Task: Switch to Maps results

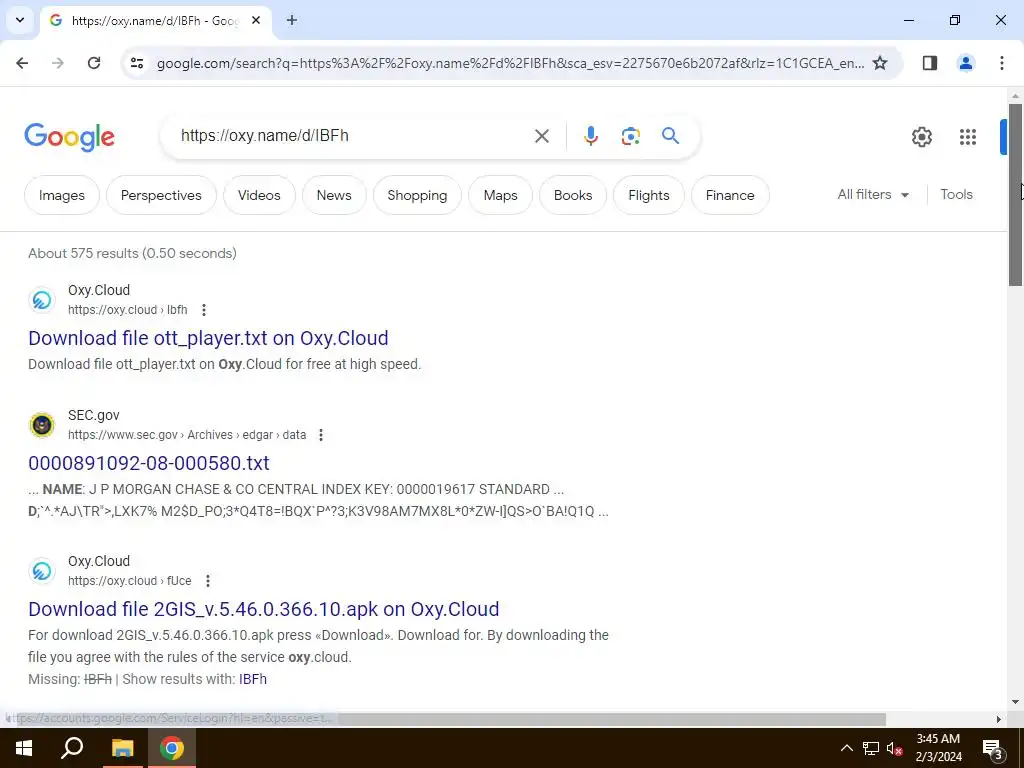Action: 500,195
